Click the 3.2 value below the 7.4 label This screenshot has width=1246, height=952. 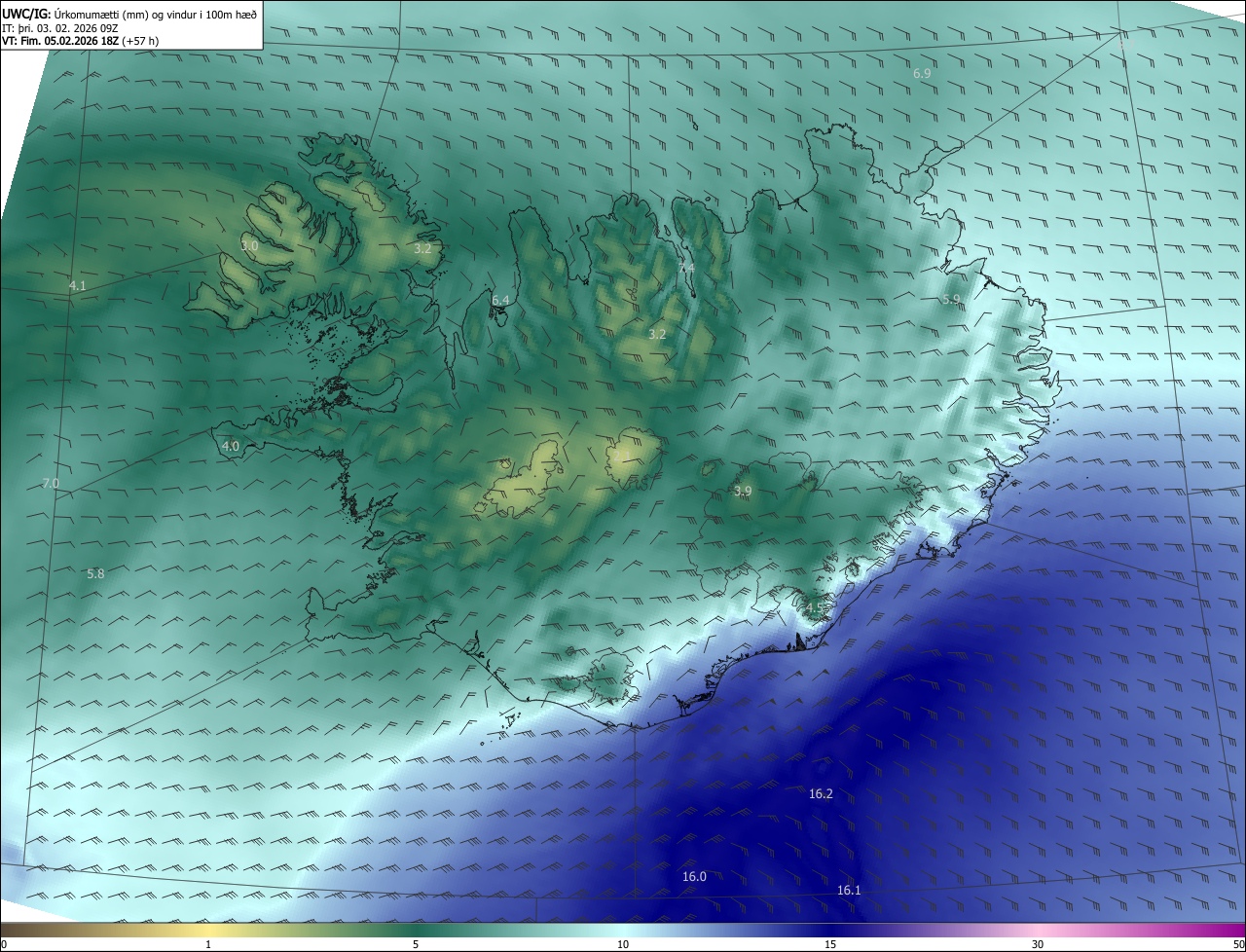(657, 334)
